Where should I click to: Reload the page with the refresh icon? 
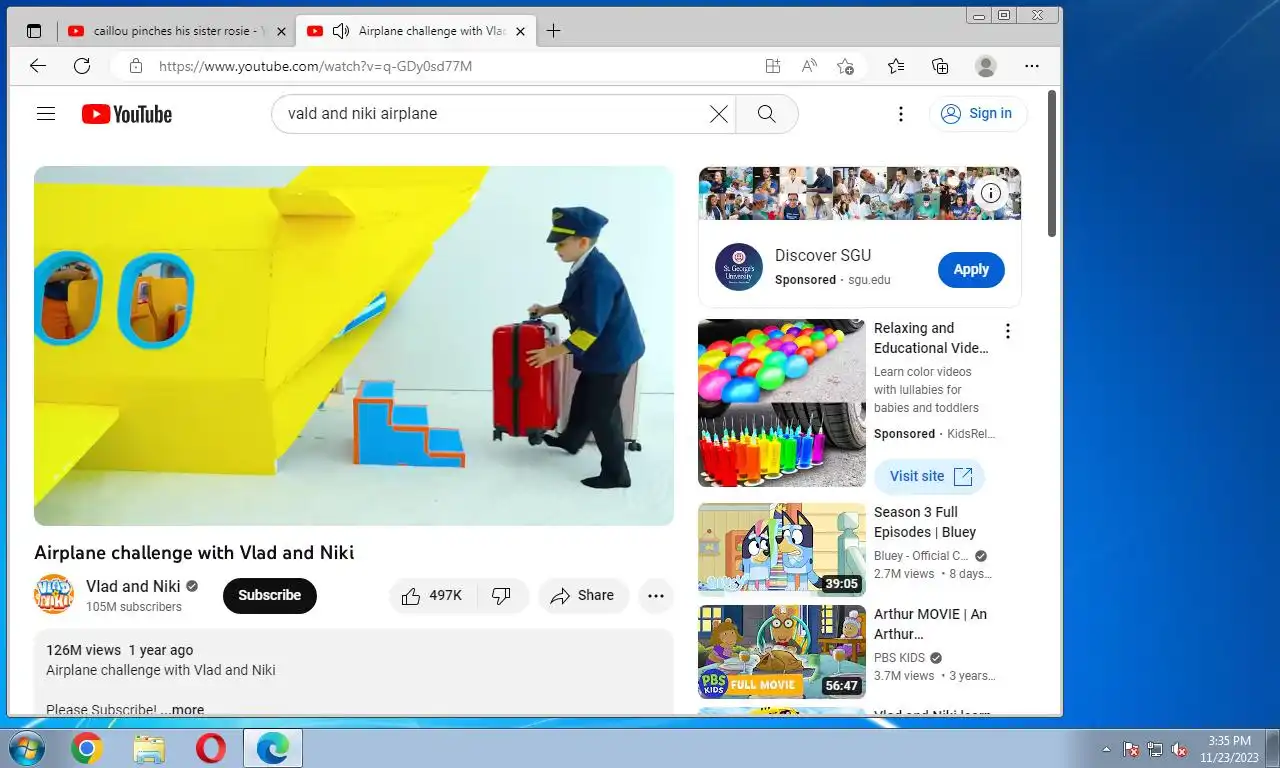coord(82,66)
